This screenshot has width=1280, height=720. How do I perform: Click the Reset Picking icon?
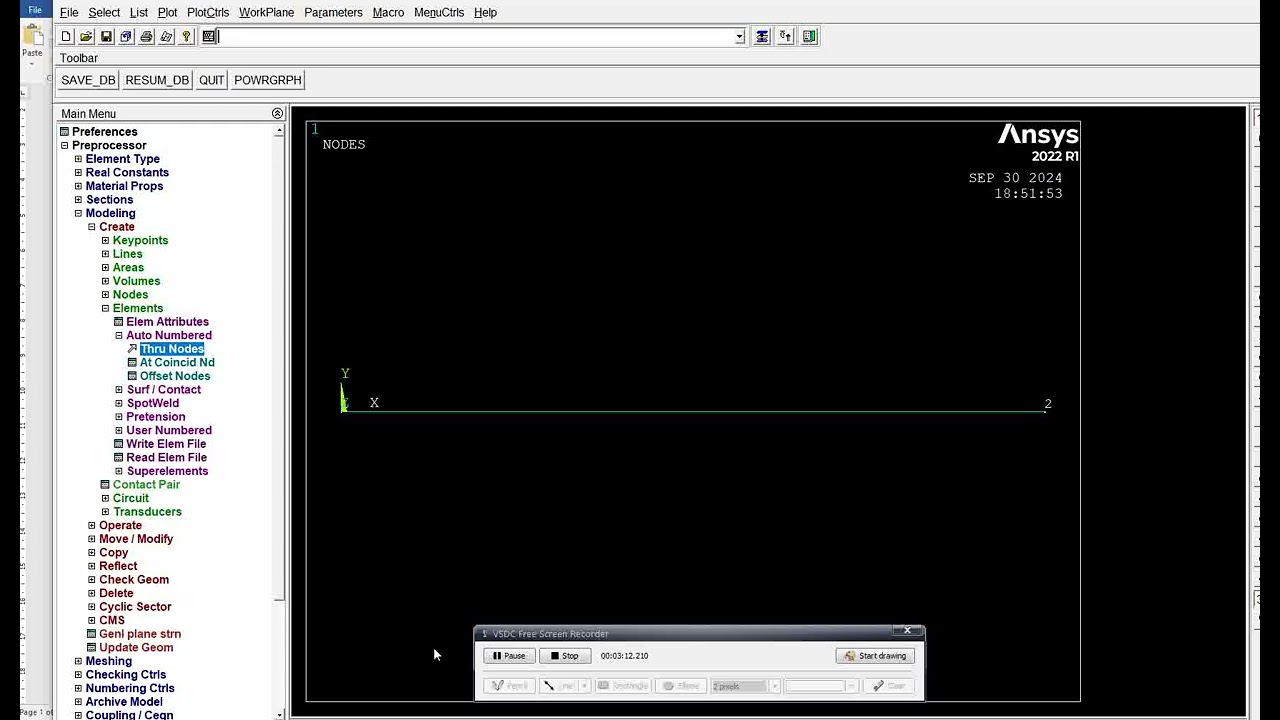tap(785, 37)
